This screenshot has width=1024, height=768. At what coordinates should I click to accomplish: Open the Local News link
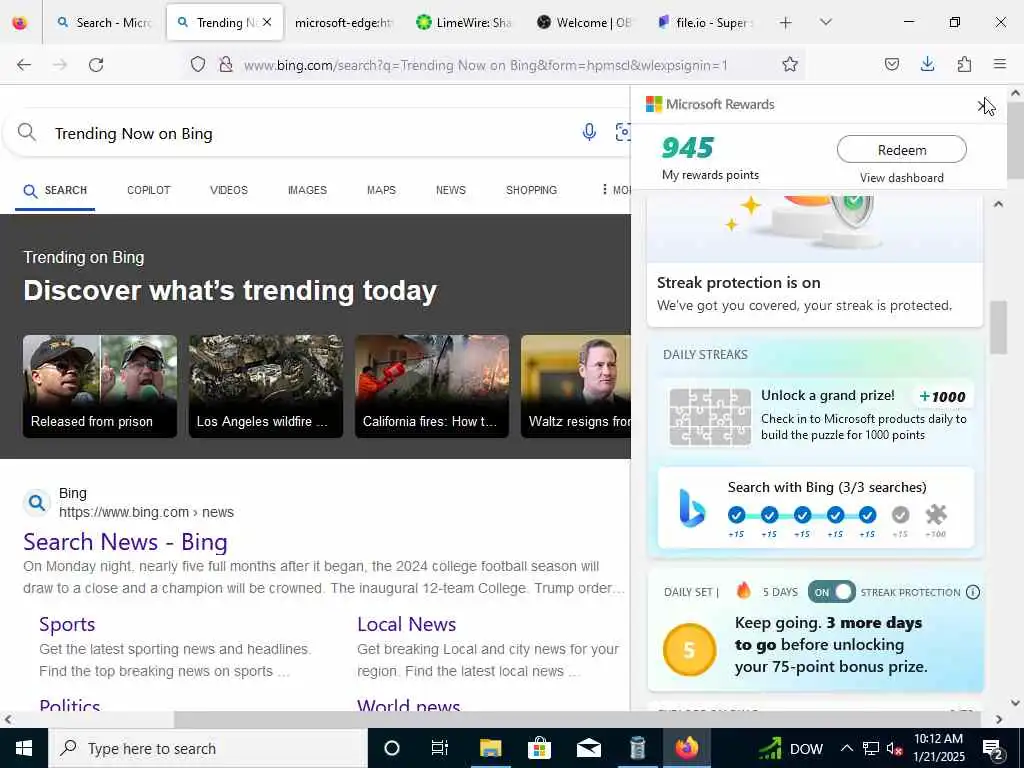click(x=406, y=624)
